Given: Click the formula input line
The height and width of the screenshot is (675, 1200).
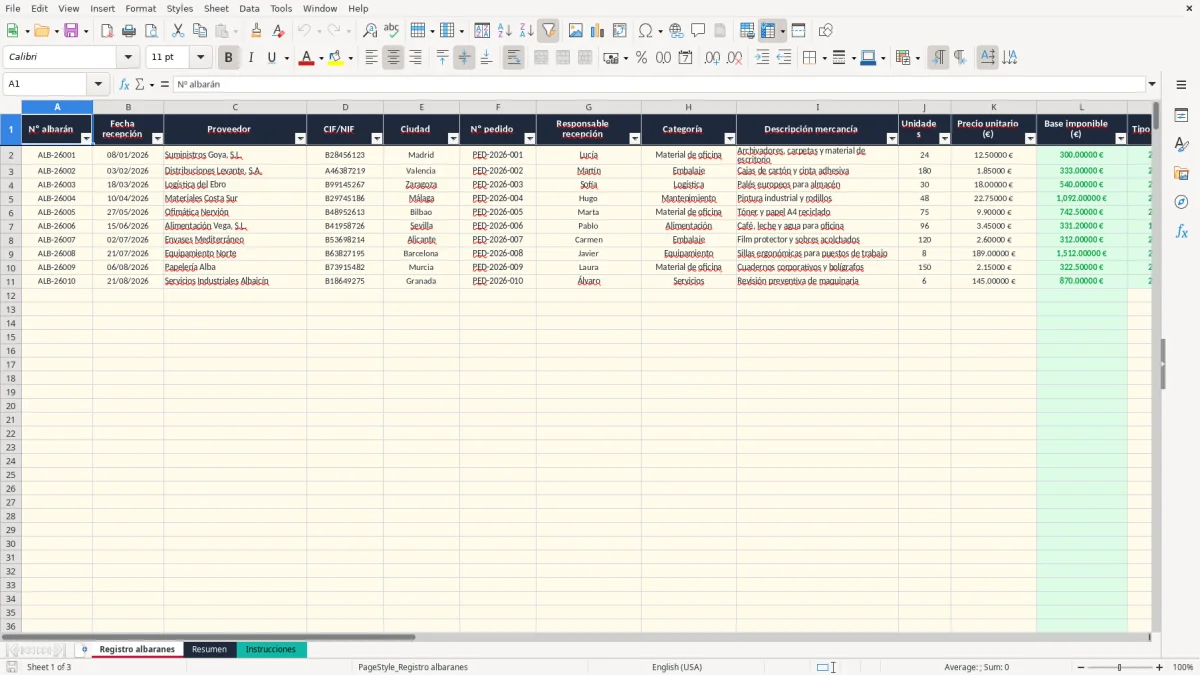Looking at the screenshot, I should coord(658,84).
